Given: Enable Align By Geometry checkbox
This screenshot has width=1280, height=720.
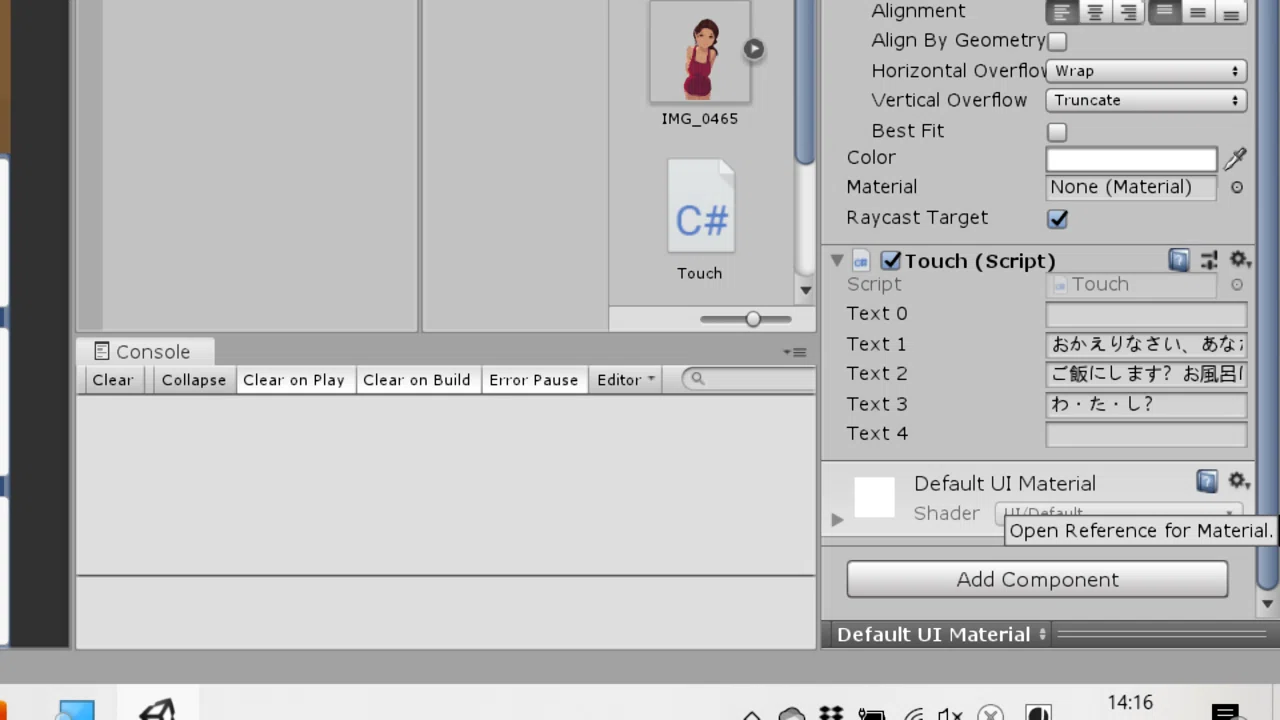Looking at the screenshot, I should (1057, 42).
